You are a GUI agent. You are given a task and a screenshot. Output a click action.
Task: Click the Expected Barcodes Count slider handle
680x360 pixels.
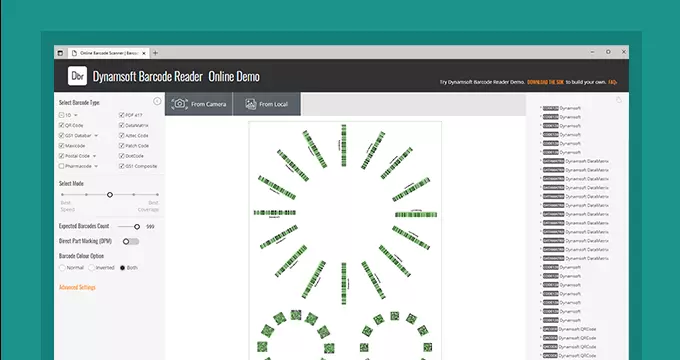(137, 226)
